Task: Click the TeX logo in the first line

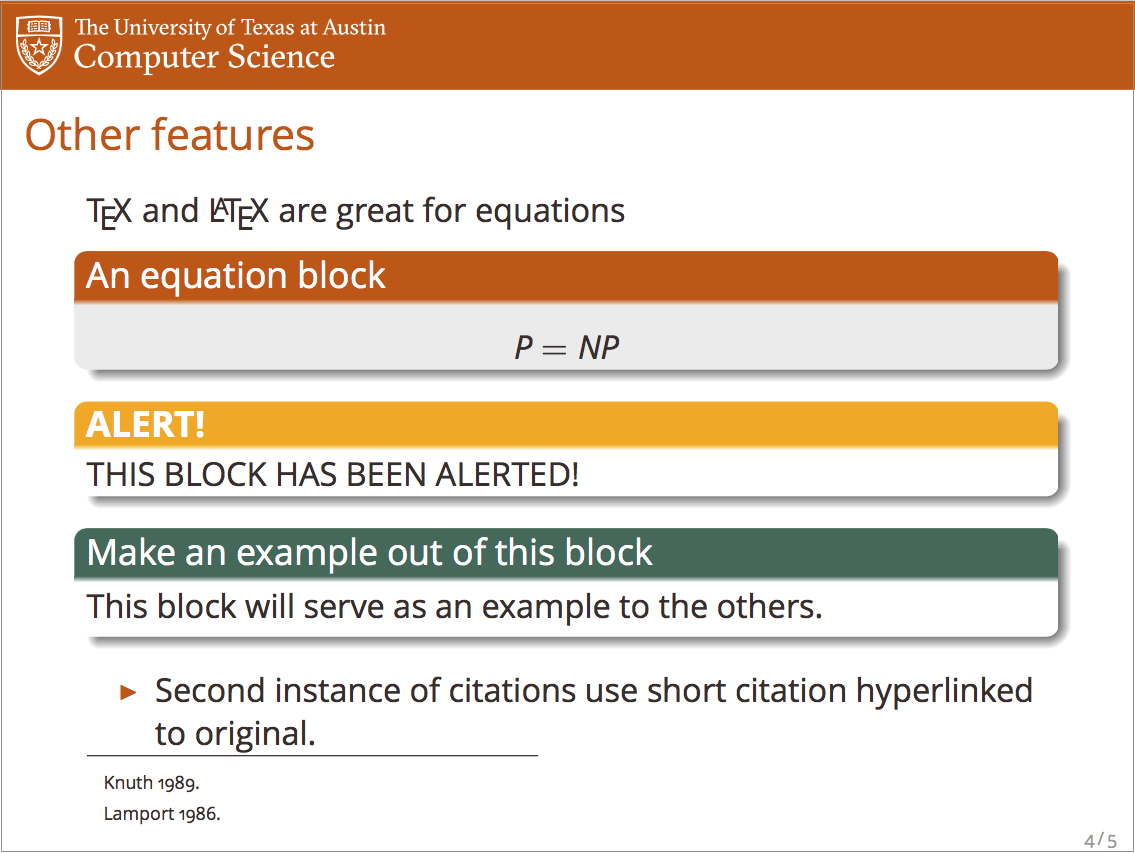Action: 110,212
